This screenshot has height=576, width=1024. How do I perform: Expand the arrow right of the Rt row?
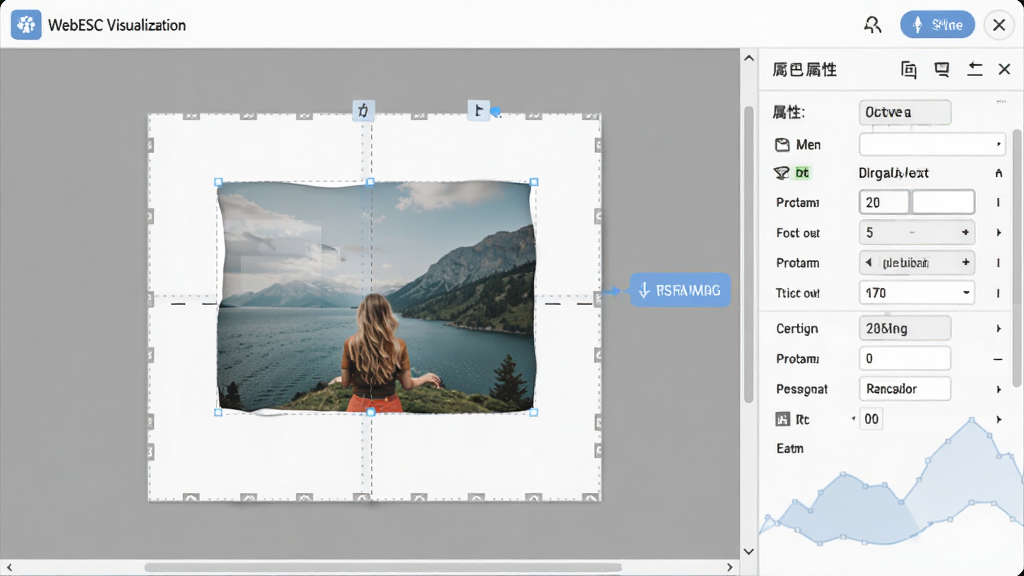point(999,419)
